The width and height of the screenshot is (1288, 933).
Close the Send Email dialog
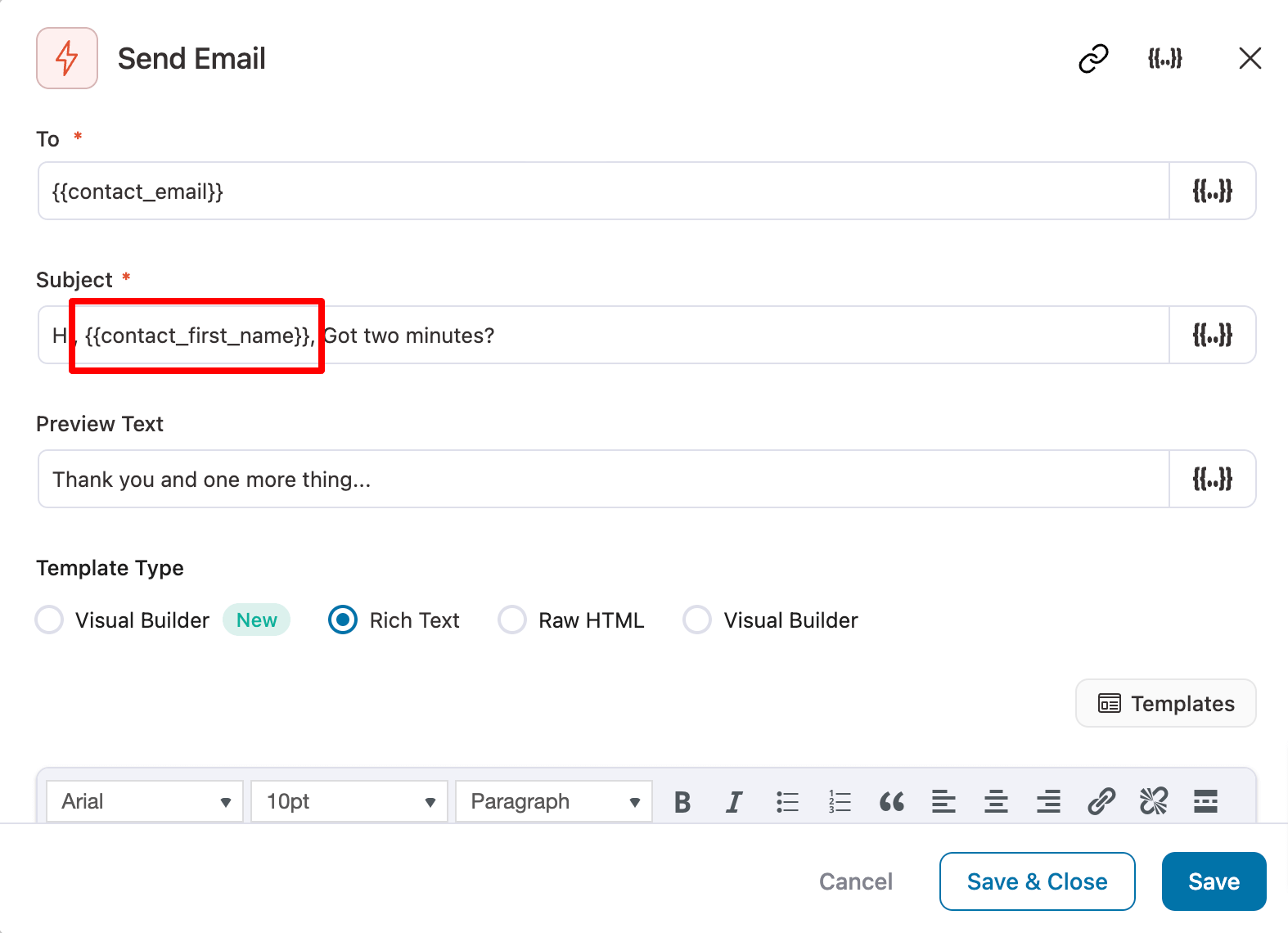coord(1250,59)
